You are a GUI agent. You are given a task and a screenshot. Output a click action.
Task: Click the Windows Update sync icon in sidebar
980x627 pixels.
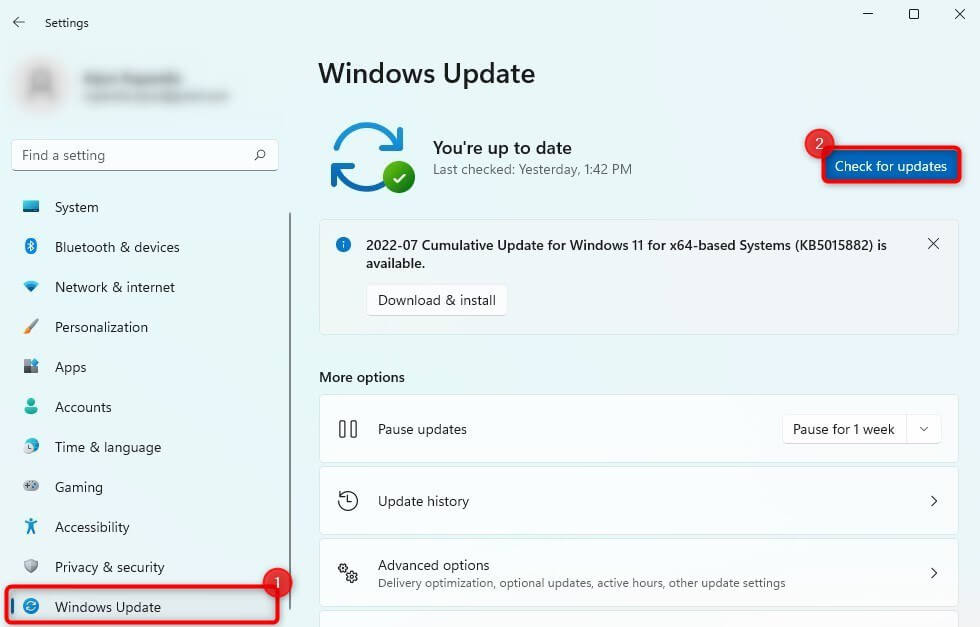pos(31,606)
